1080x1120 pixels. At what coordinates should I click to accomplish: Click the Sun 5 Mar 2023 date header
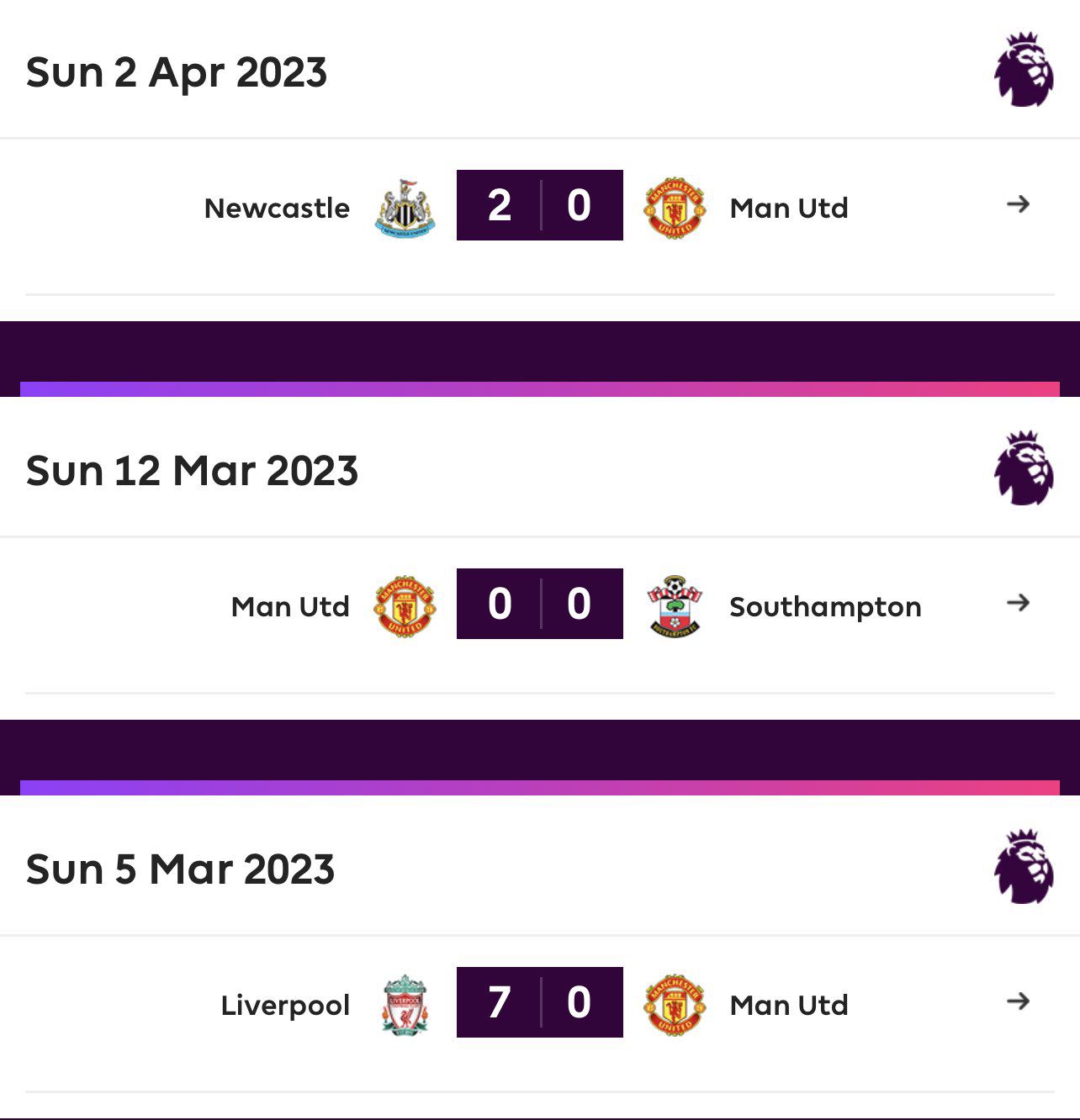180,869
